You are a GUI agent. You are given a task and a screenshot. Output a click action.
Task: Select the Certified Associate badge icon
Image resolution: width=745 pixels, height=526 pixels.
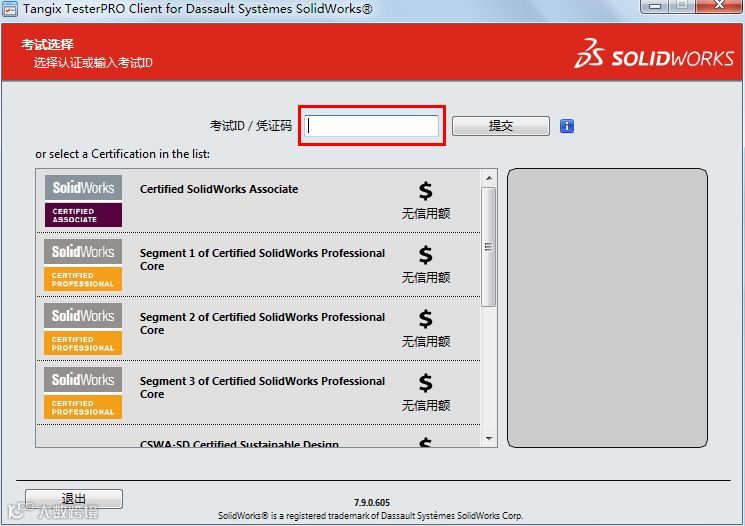(83, 201)
